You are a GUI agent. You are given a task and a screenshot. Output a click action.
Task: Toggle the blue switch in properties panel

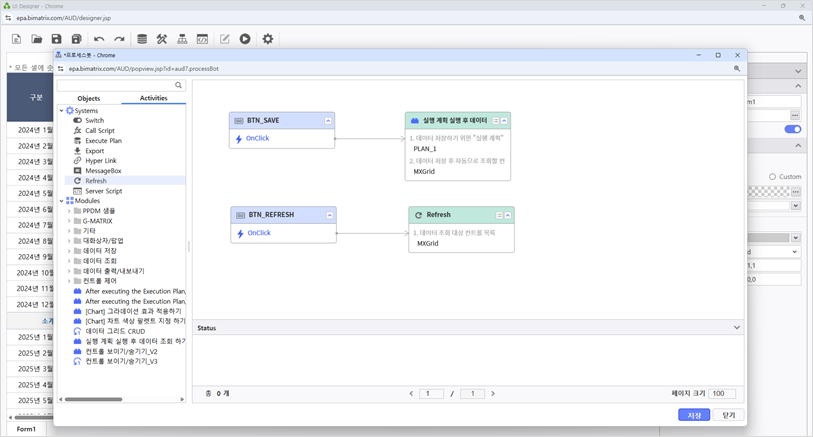(x=793, y=129)
